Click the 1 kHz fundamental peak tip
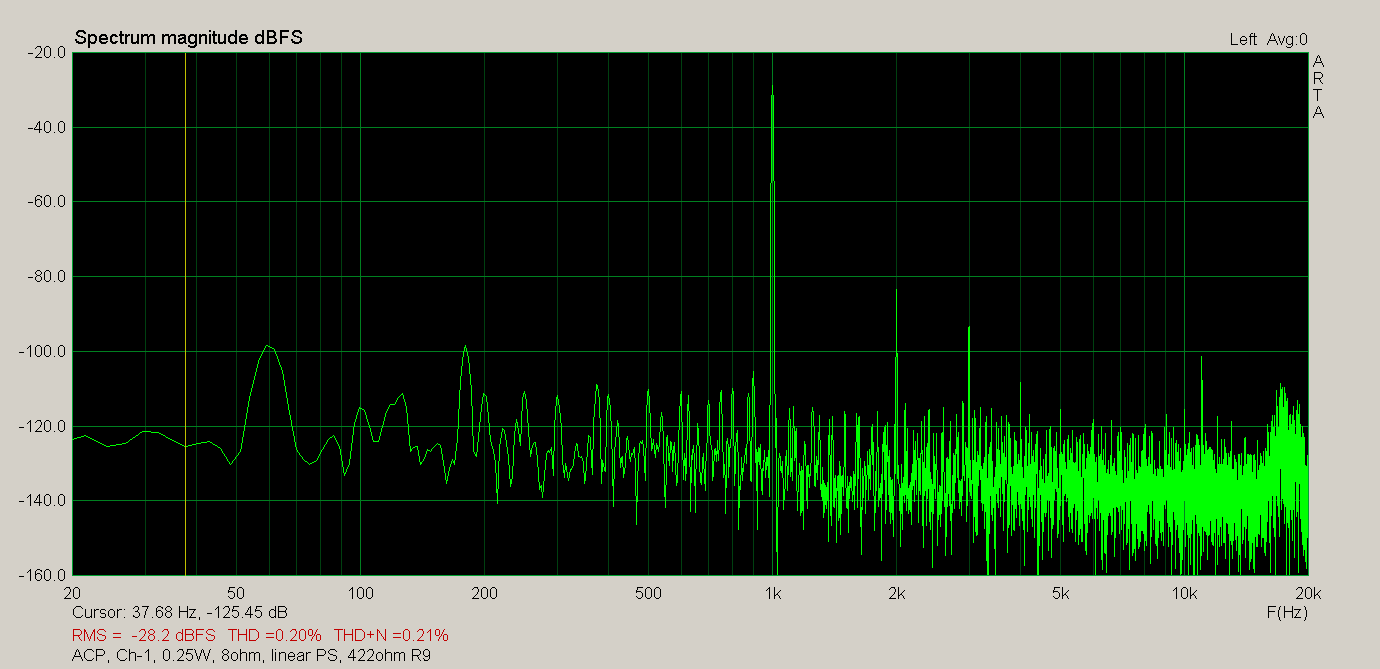1380x669 pixels. click(x=772, y=85)
